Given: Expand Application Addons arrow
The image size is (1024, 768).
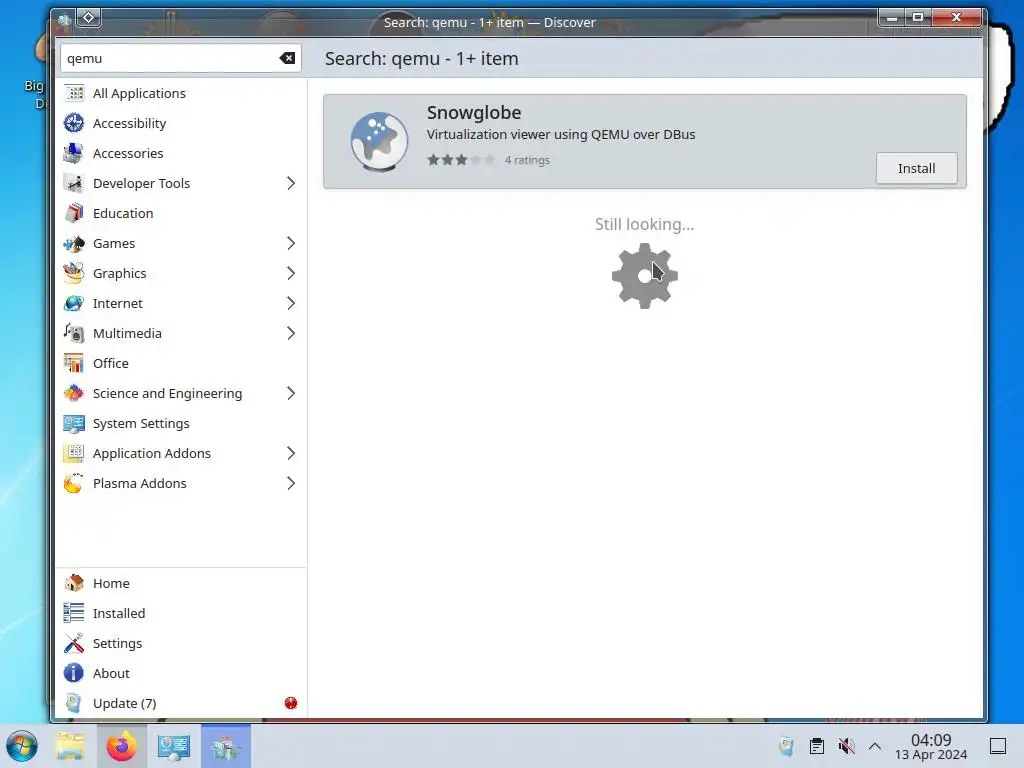Looking at the screenshot, I should 291,454.
